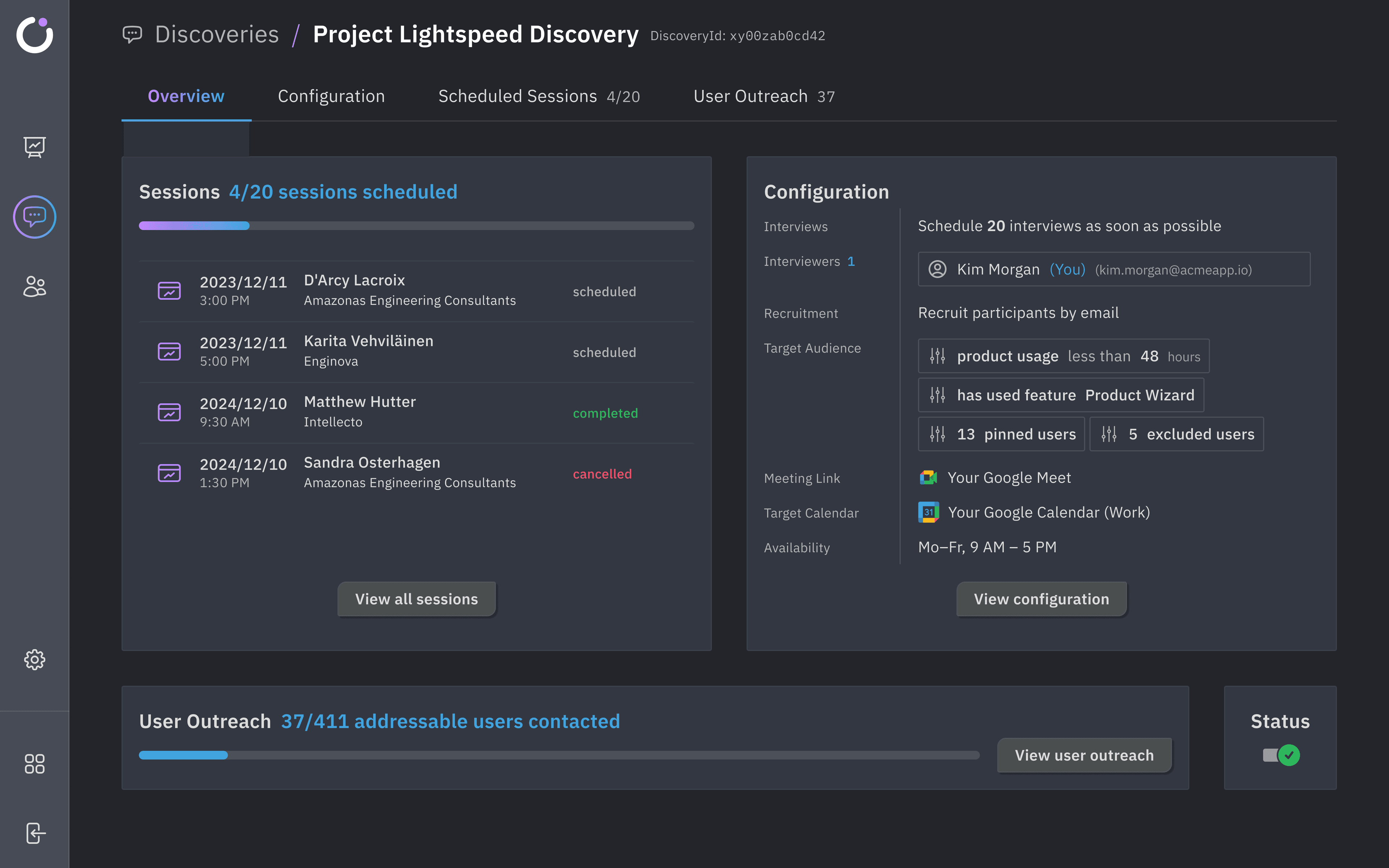Click the apps grid icon in sidebar
1389x868 pixels.
pyautogui.click(x=34, y=763)
